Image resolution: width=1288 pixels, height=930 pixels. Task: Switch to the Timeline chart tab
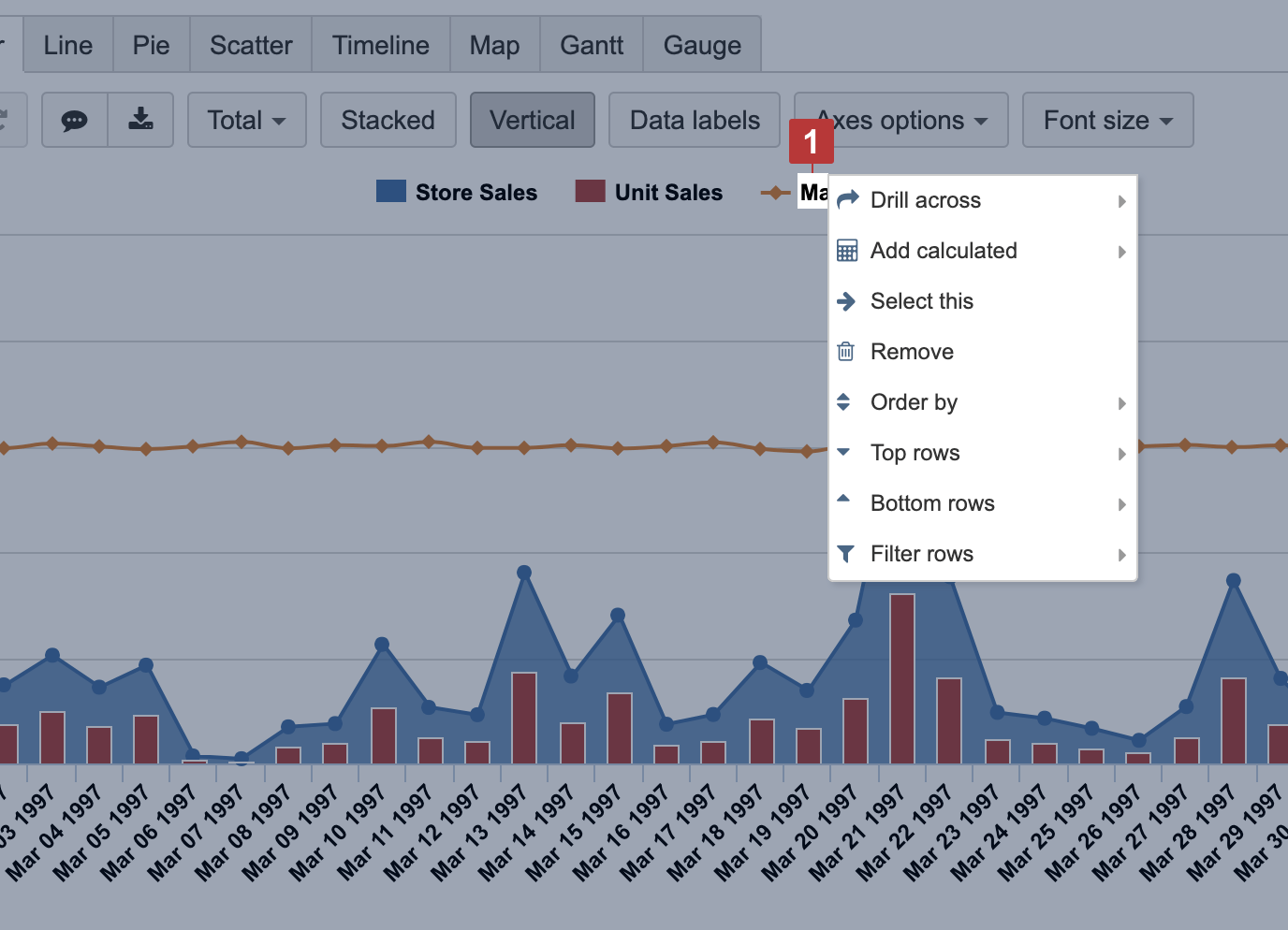[380, 45]
